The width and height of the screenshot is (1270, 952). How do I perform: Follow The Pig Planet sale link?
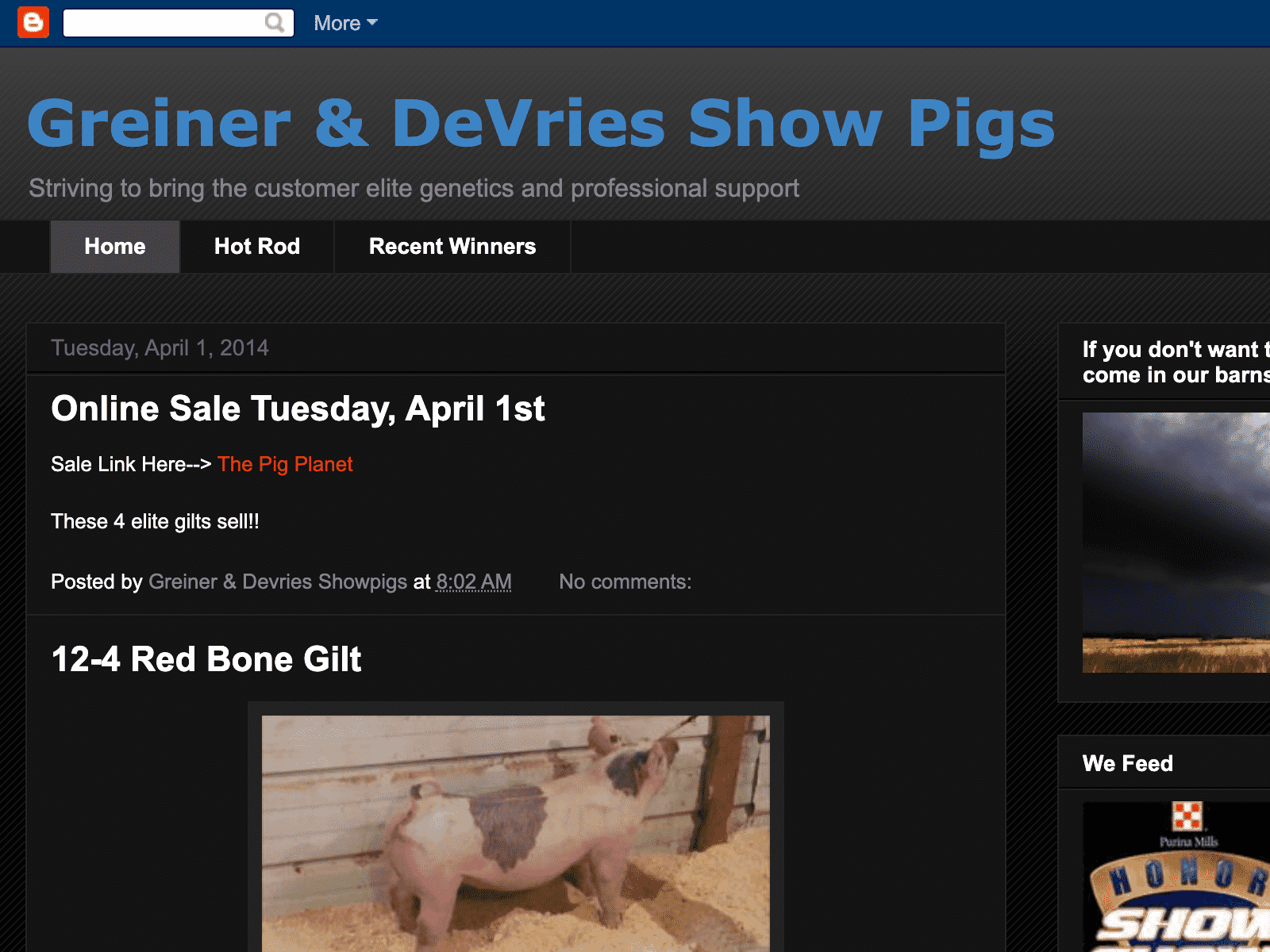285,464
